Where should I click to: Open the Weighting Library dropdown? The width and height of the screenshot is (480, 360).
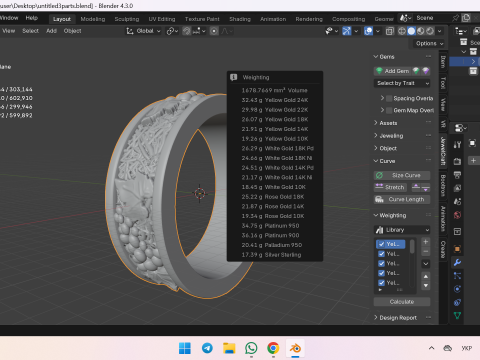(402, 230)
